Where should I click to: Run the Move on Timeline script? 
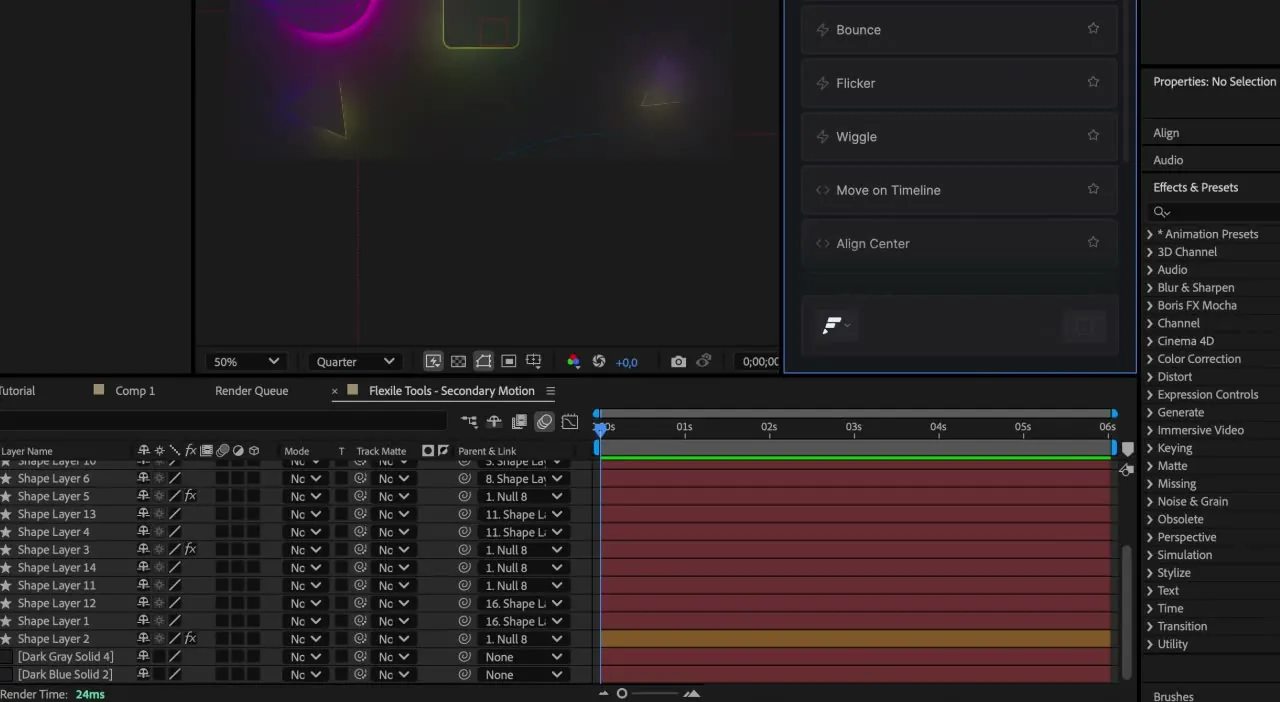click(959, 190)
